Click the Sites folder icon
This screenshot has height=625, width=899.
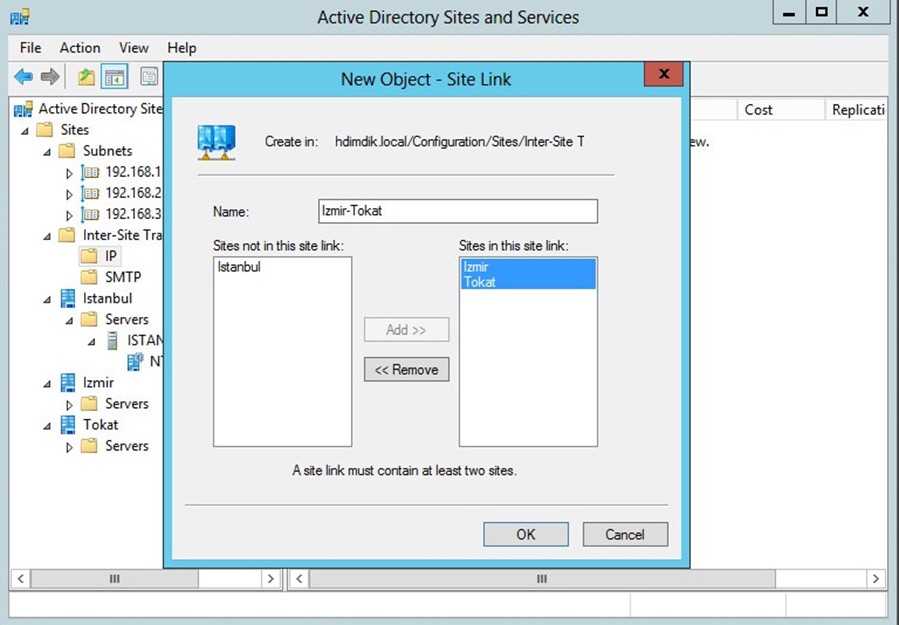pyautogui.click(x=45, y=130)
